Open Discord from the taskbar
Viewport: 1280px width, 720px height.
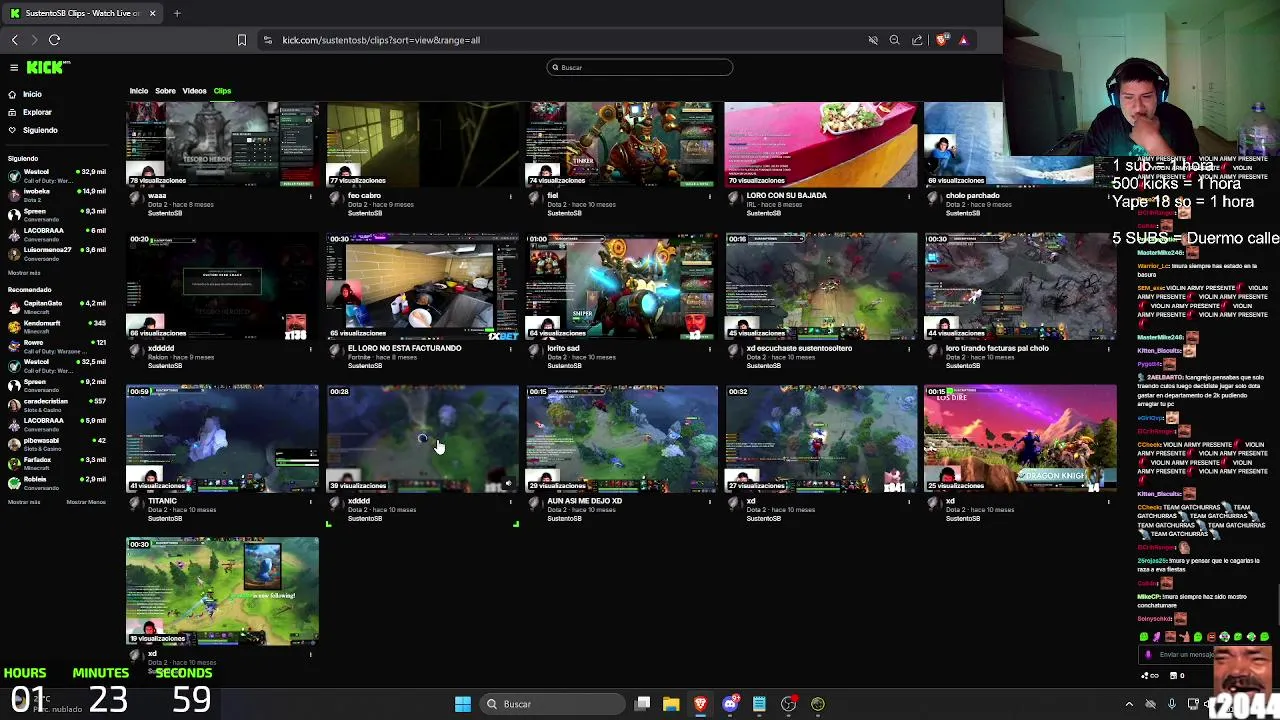pos(730,704)
